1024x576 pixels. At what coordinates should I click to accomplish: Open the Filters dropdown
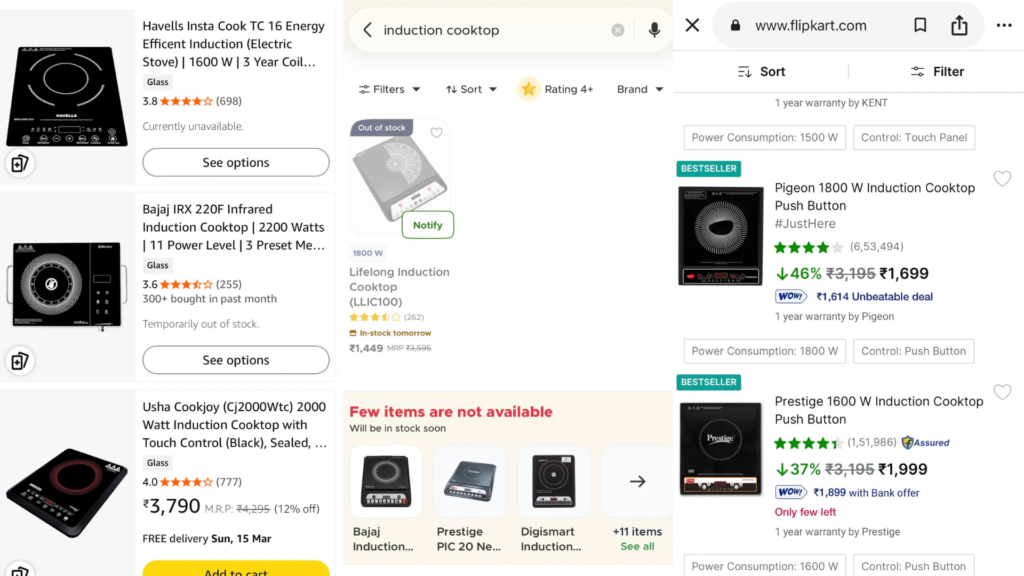click(x=389, y=89)
